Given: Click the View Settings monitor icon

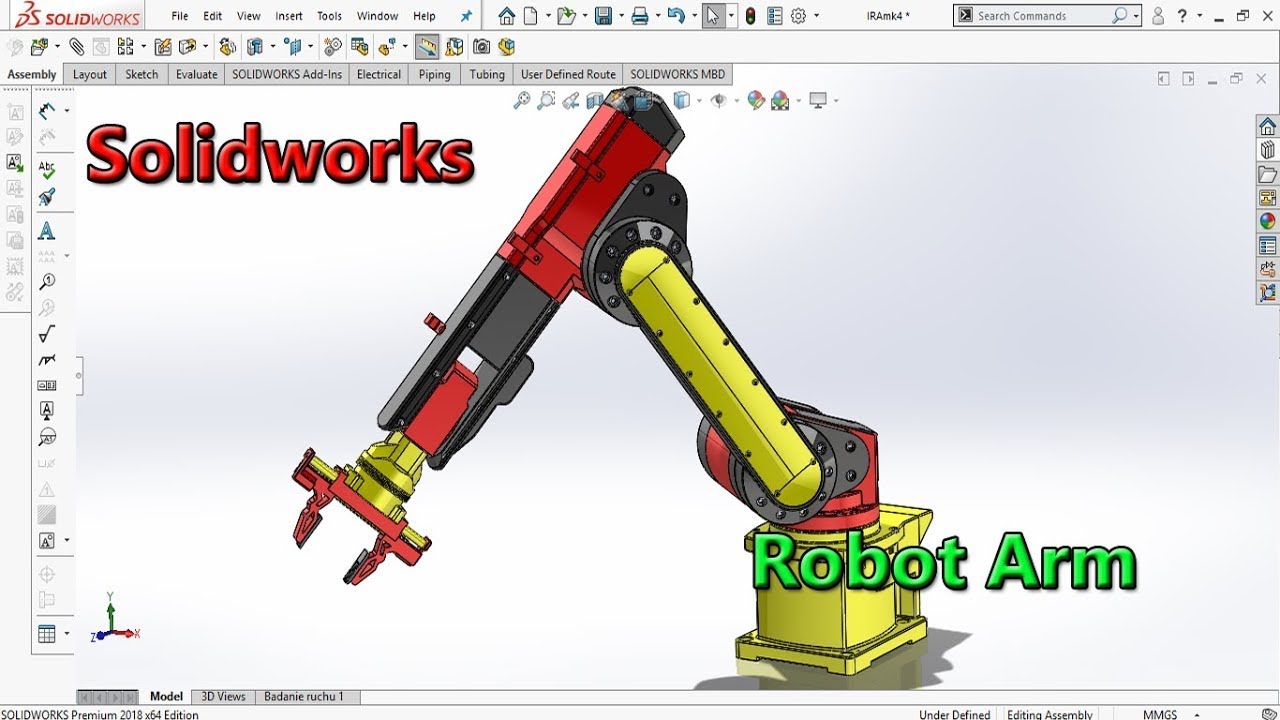Looking at the screenshot, I should pyautogui.click(x=819, y=100).
